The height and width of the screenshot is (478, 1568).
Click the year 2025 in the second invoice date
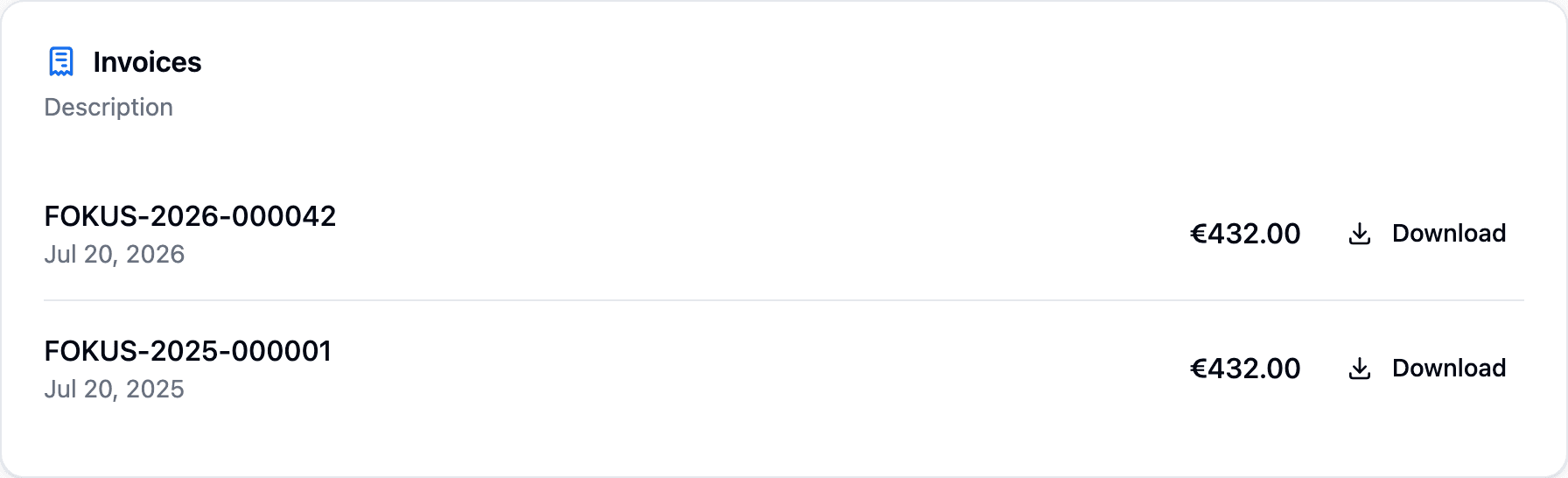click(x=156, y=390)
